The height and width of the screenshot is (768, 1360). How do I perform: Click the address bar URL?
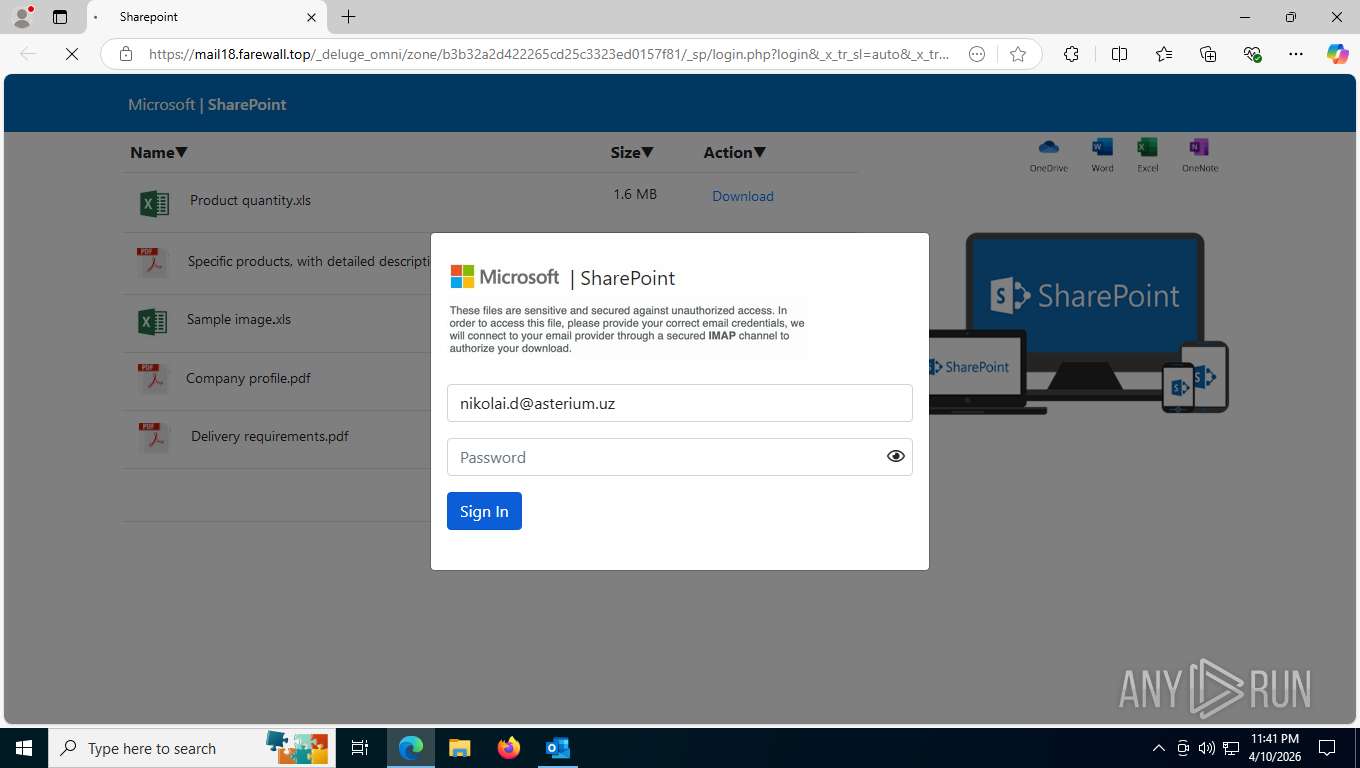pos(548,54)
